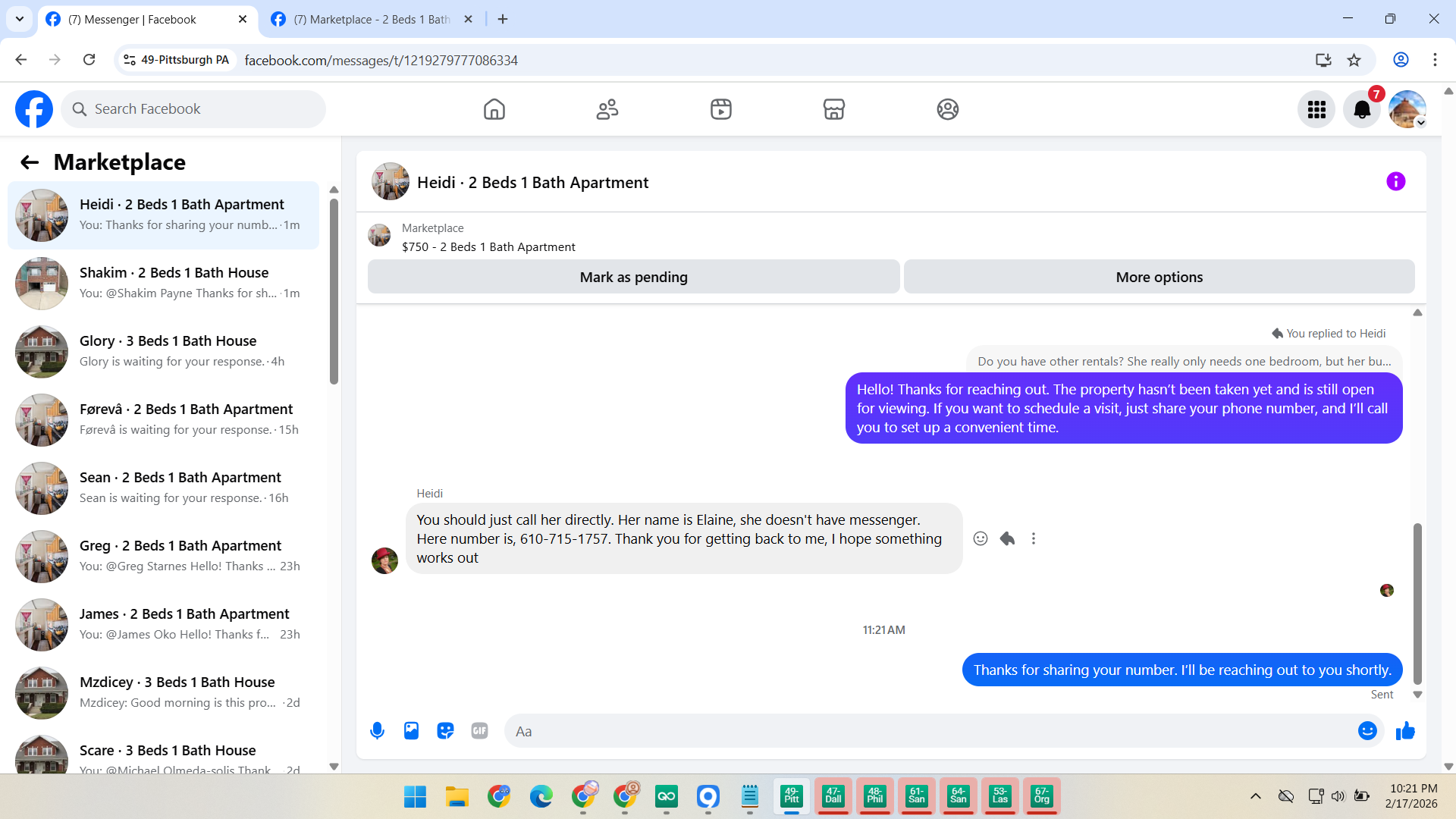Image resolution: width=1456 pixels, height=819 pixels.
Task: Reply to Heidi's message arrow icon
Action: point(1007,538)
